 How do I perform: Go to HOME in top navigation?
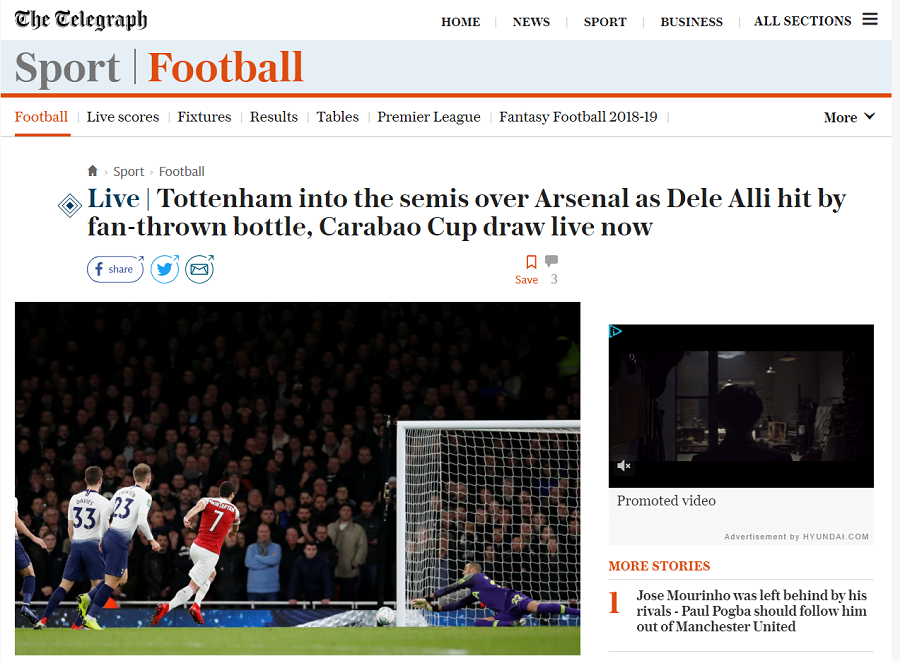460,22
